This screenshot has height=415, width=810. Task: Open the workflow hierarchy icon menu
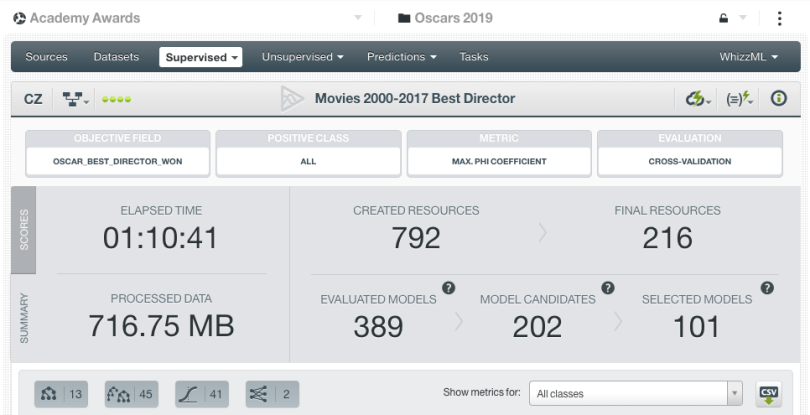pyautogui.click(x=76, y=99)
